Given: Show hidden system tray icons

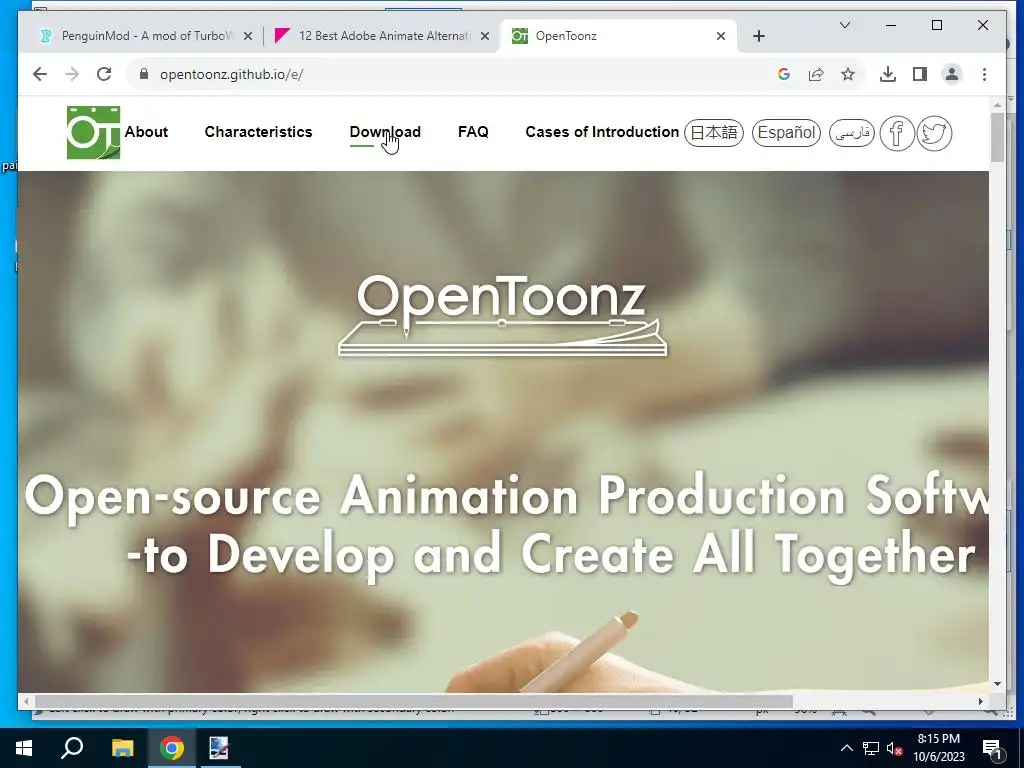Looking at the screenshot, I should [846, 748].
